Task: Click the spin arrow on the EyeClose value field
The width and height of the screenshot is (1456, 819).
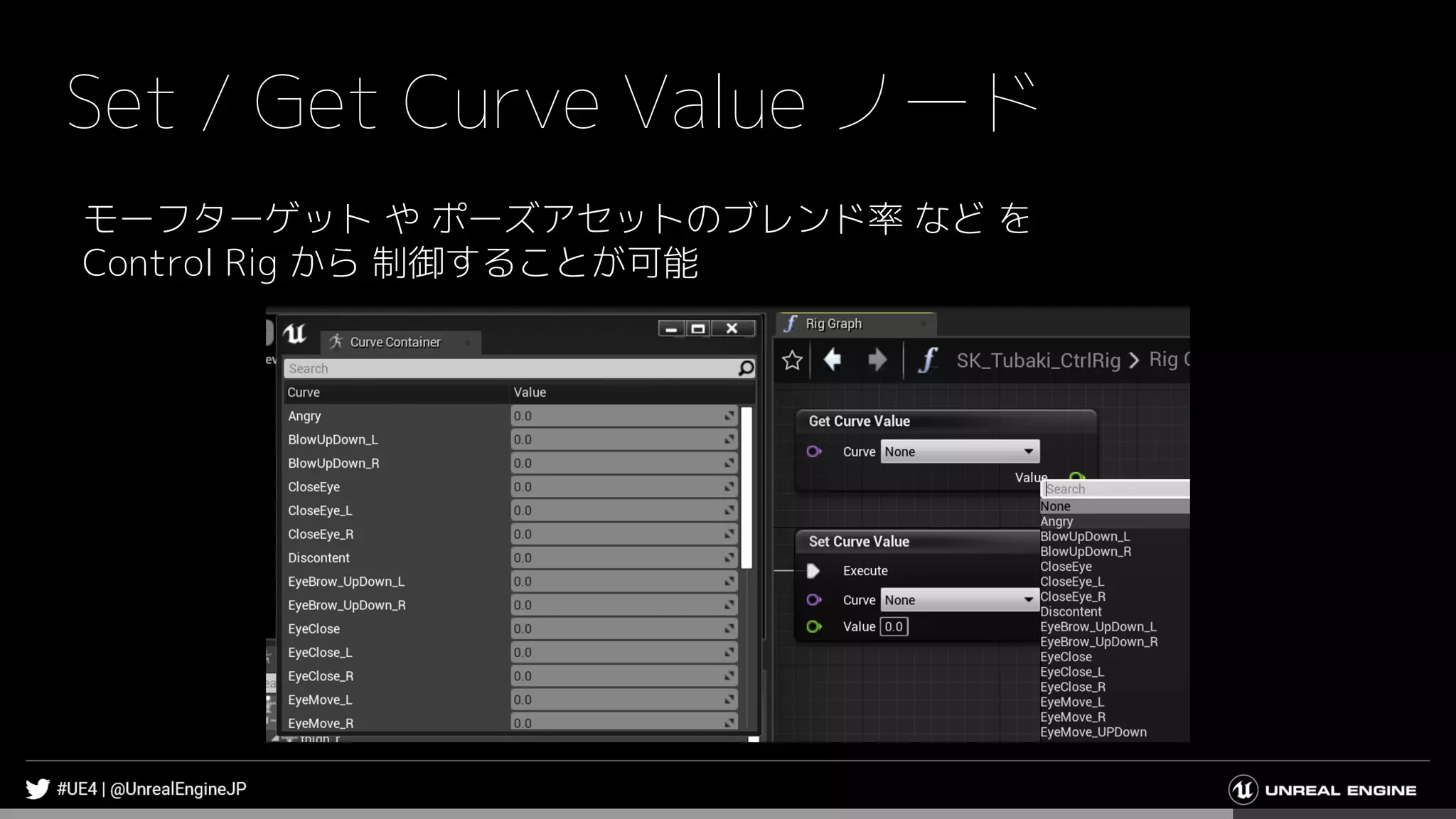Action: coord(729,629)
